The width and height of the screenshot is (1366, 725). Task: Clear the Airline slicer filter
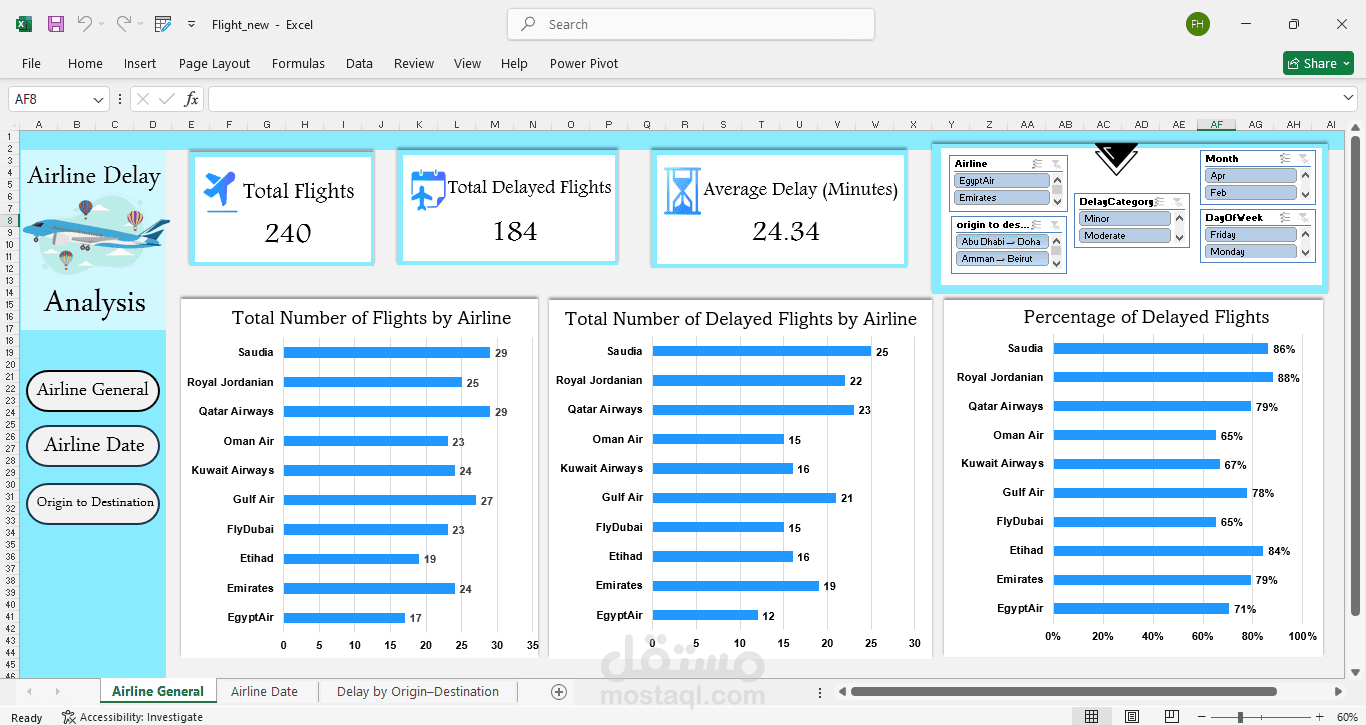pos(1056,163)
